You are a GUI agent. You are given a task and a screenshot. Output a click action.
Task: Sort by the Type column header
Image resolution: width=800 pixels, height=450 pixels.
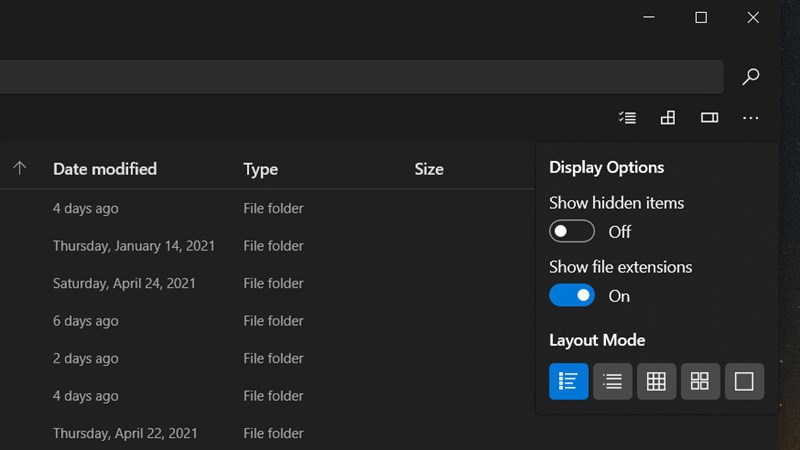(x=260, y=169)
